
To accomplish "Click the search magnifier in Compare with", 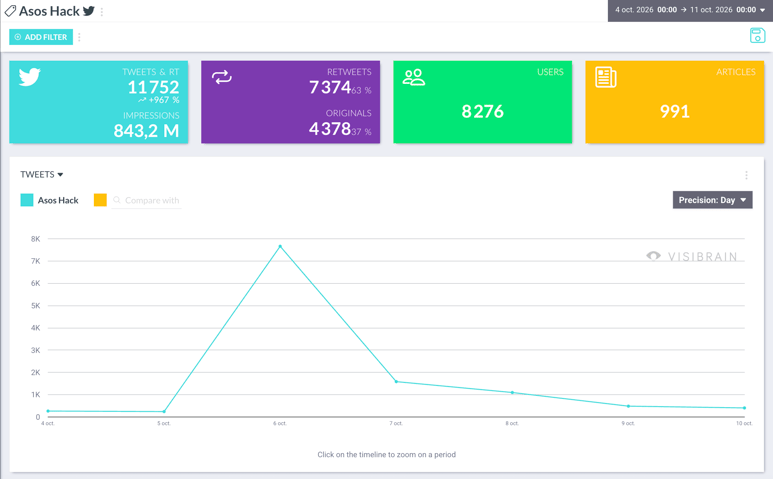I will [x=117, y=200].
